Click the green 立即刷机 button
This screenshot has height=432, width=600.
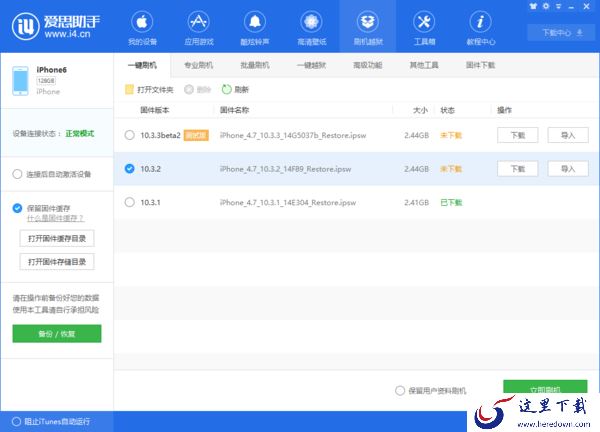[545, 387]
